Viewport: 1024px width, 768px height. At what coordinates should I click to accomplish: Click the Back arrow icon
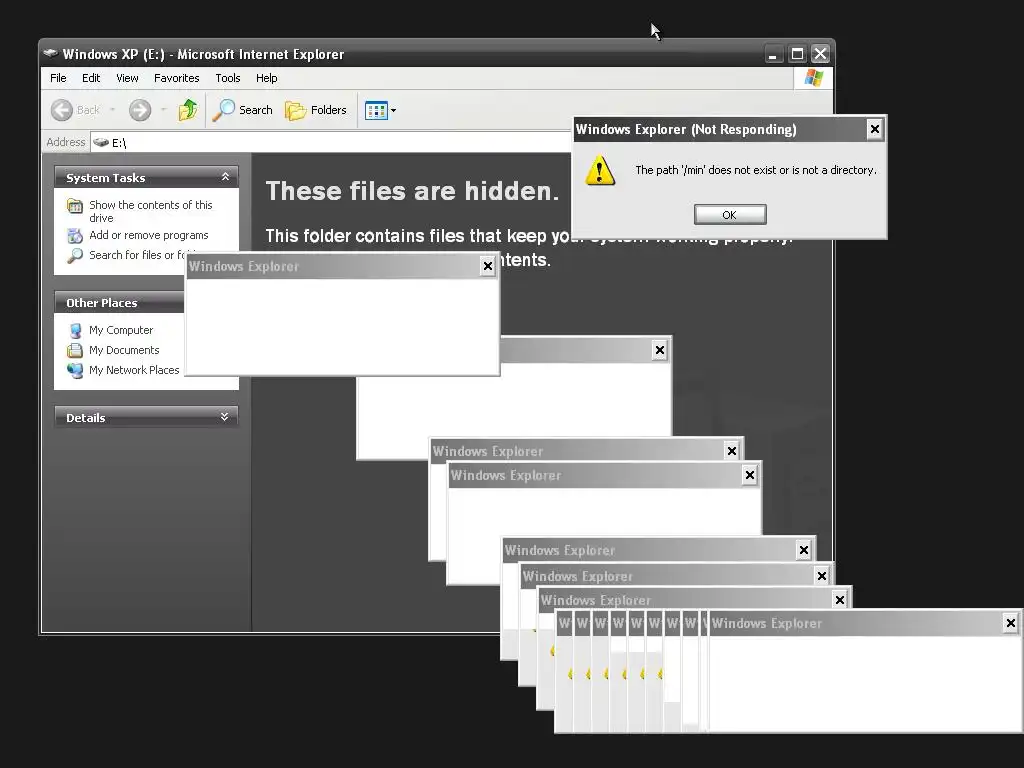click(62, 110)
